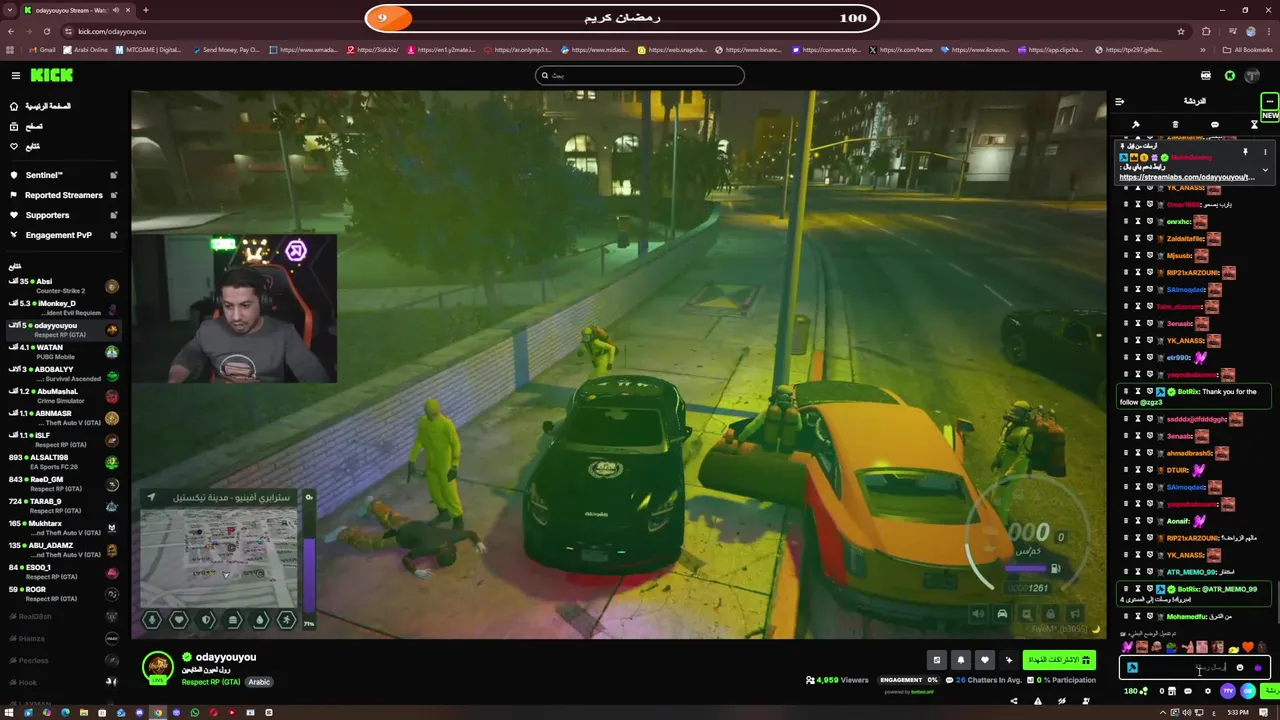Viewport: 1280px width, 720px height.
Task: Click the blue gavel icon in chat input
Action: point(1132,668)
